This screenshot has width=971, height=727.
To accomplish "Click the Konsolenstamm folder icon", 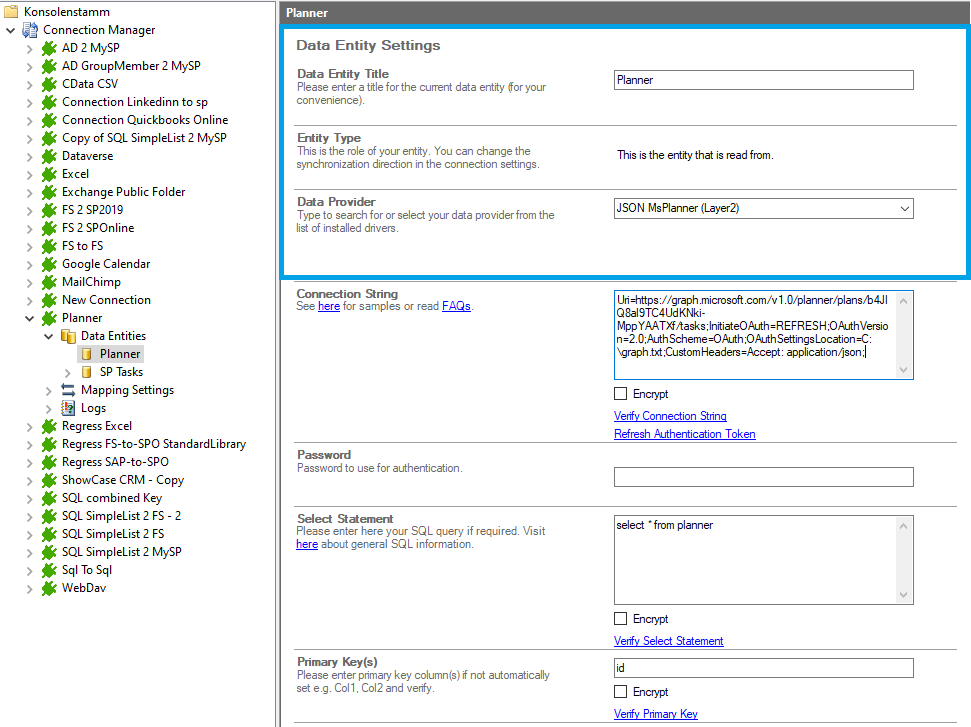I will click(x=11, y=12).
